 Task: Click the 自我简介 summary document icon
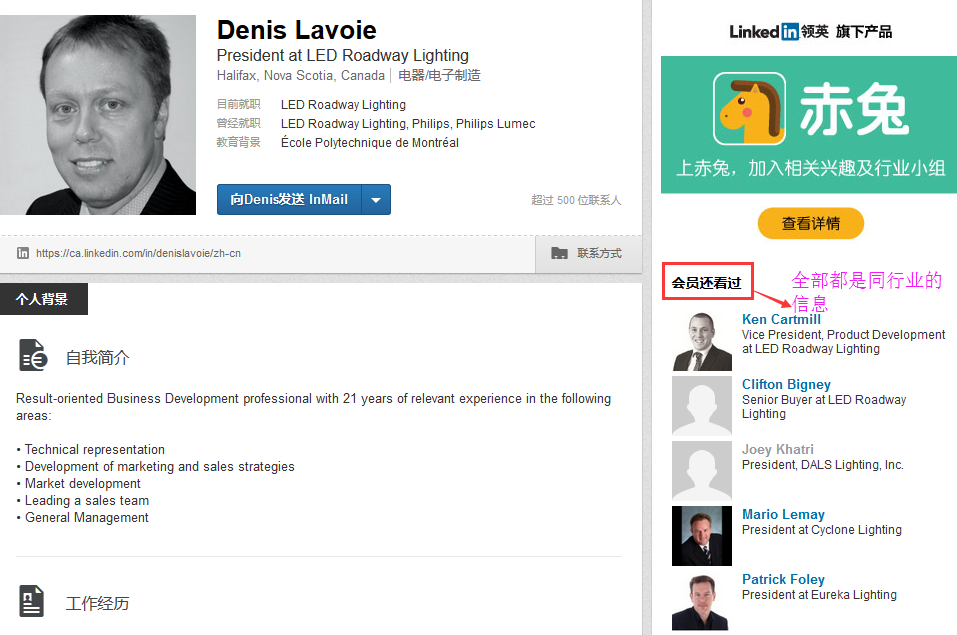33,355
